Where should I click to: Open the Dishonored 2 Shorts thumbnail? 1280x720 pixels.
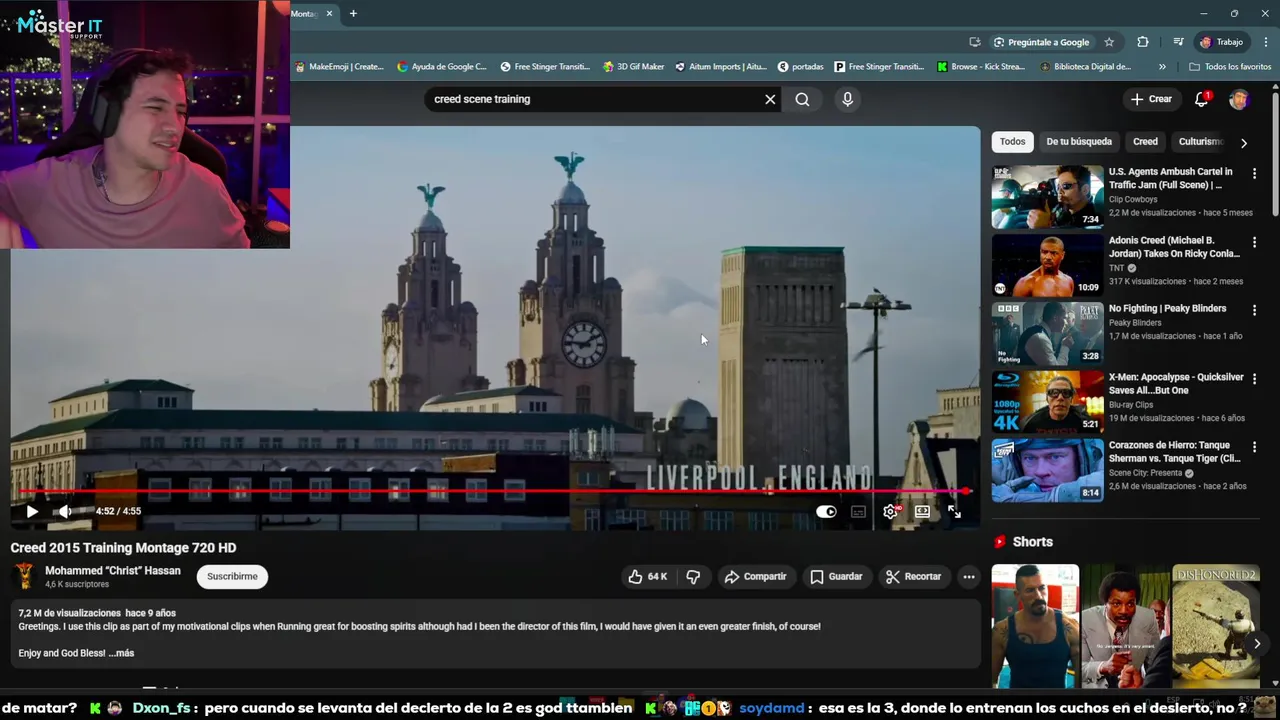click(x=1216, y=625)
